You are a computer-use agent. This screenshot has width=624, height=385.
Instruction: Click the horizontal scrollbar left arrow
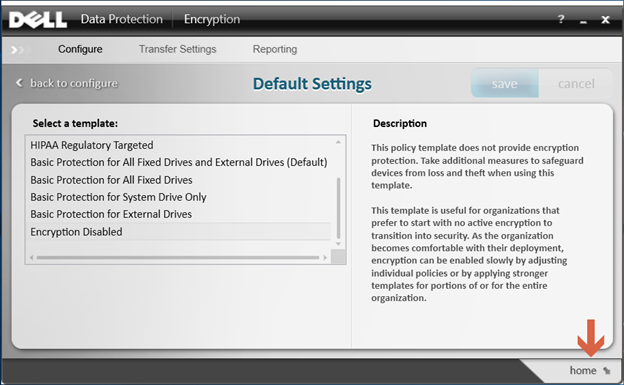click(31, 258)
